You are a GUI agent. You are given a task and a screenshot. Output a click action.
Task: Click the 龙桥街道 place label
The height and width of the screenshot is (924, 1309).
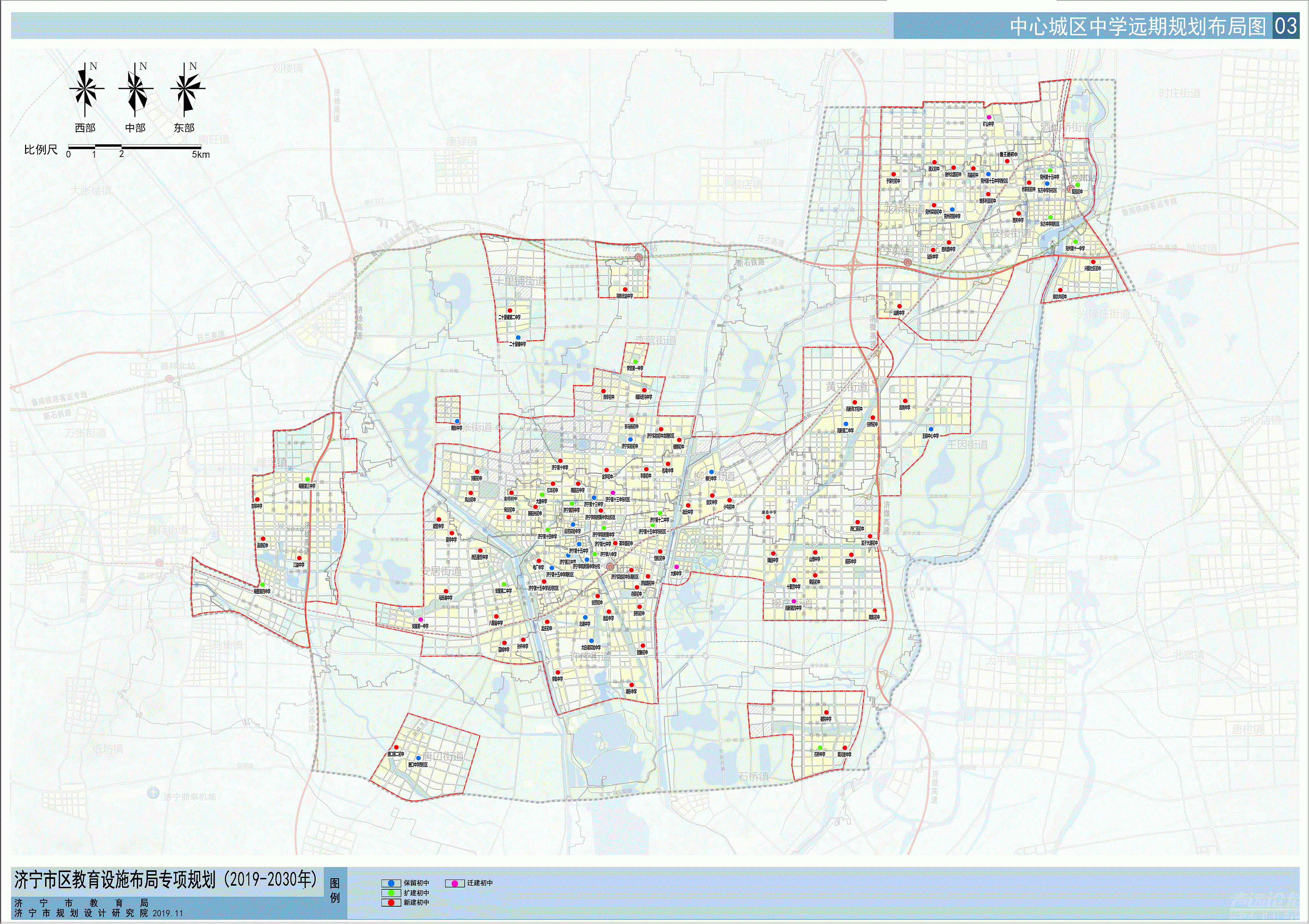click(905, 209)
